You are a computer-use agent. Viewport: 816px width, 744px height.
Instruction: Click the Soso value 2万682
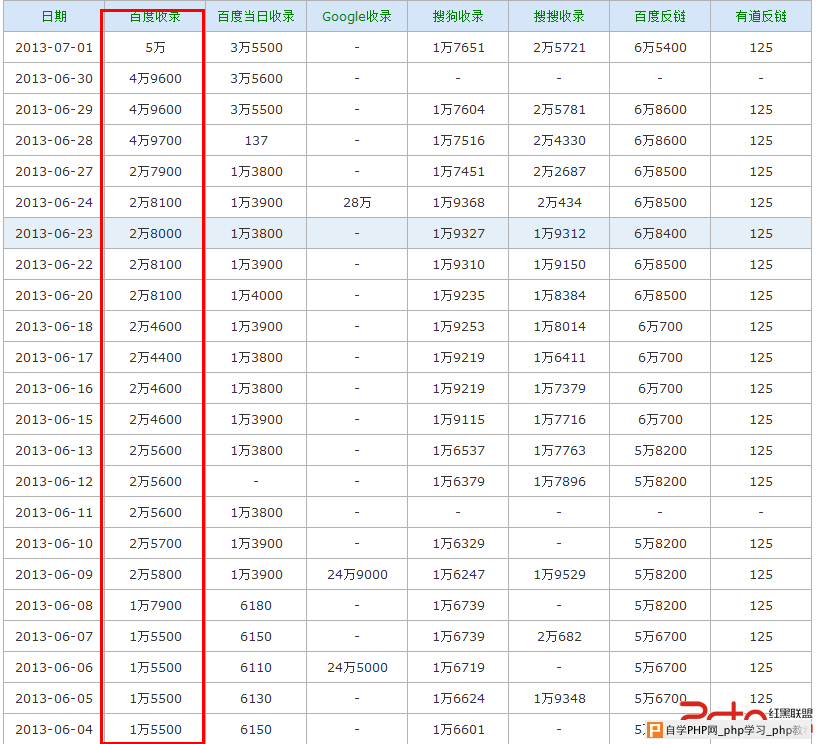(559, 636)
